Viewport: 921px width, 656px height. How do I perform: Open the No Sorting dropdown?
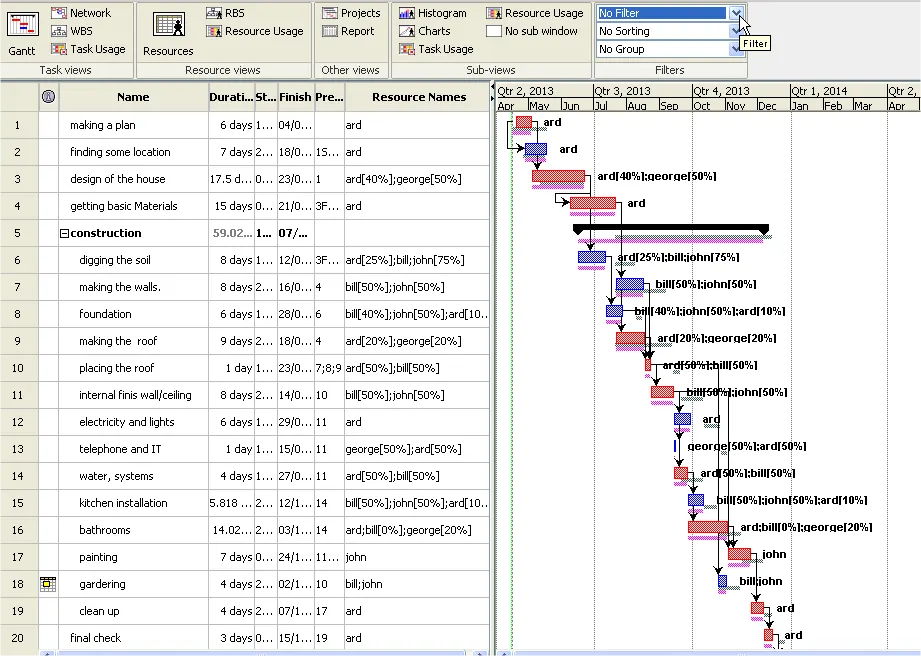(x=737, y=31)
